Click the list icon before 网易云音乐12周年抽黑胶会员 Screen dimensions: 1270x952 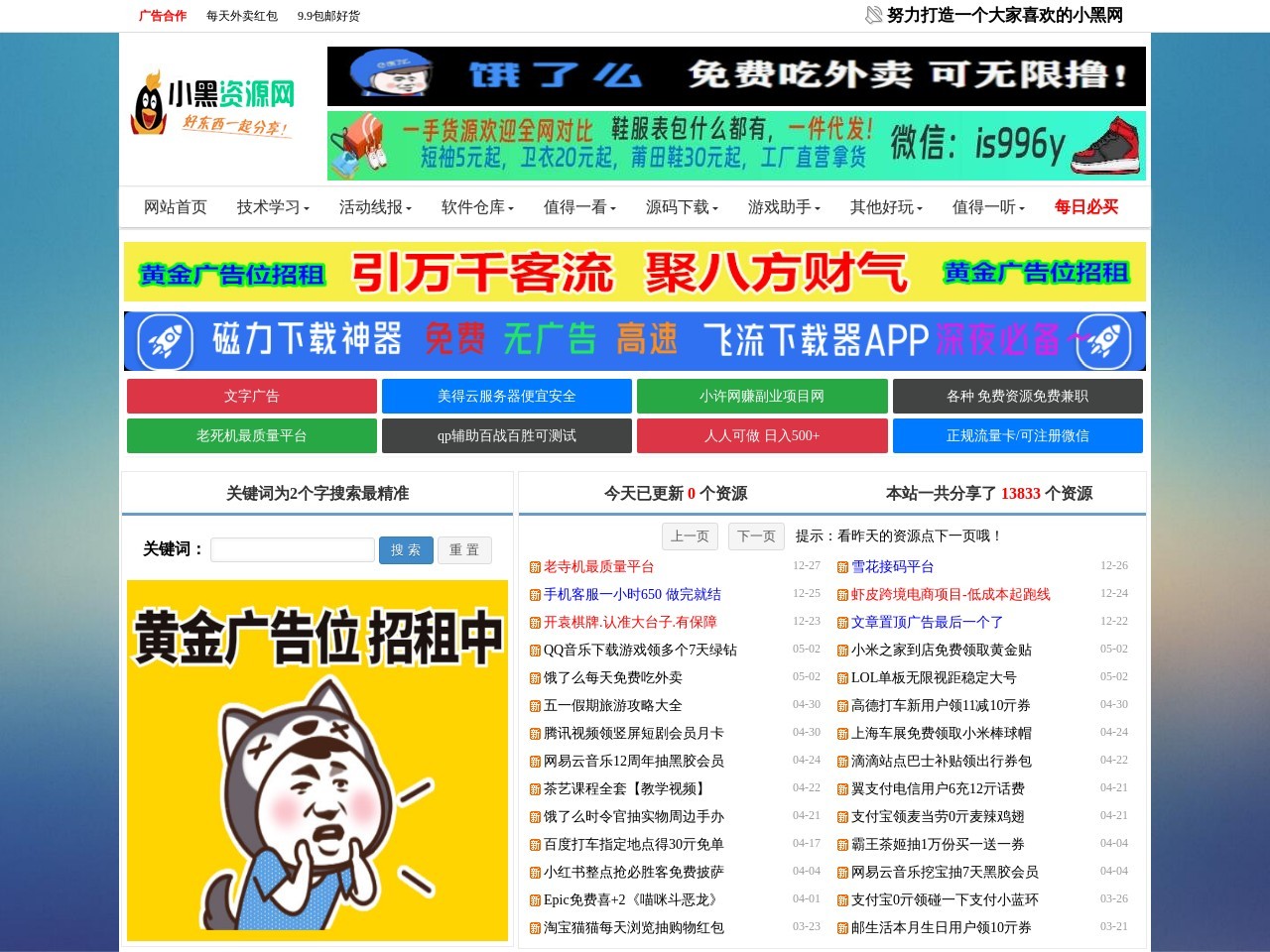click(535, 762)
